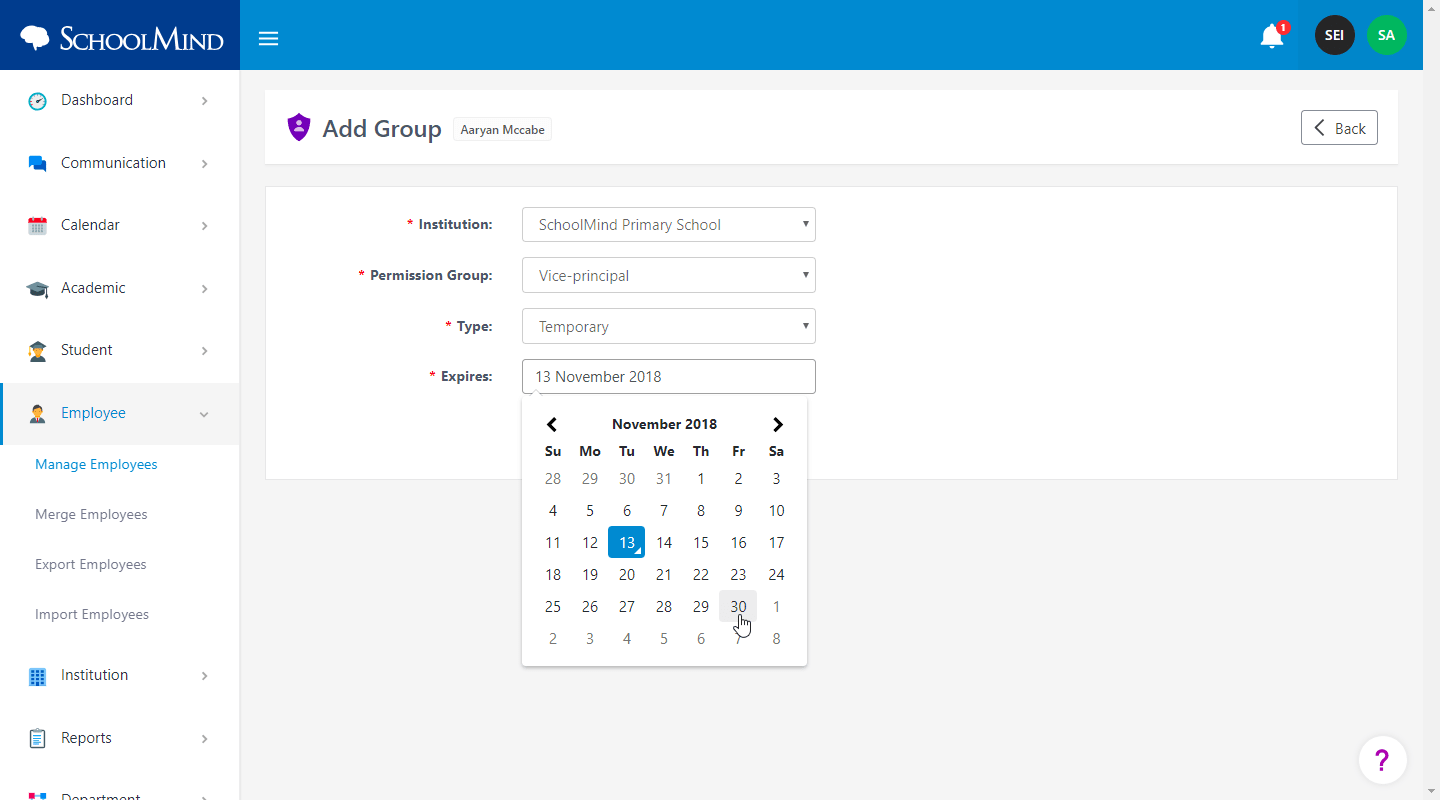Open Merge Employees submenu item
The image size is (1440, 800).
(x=91, y=514)
